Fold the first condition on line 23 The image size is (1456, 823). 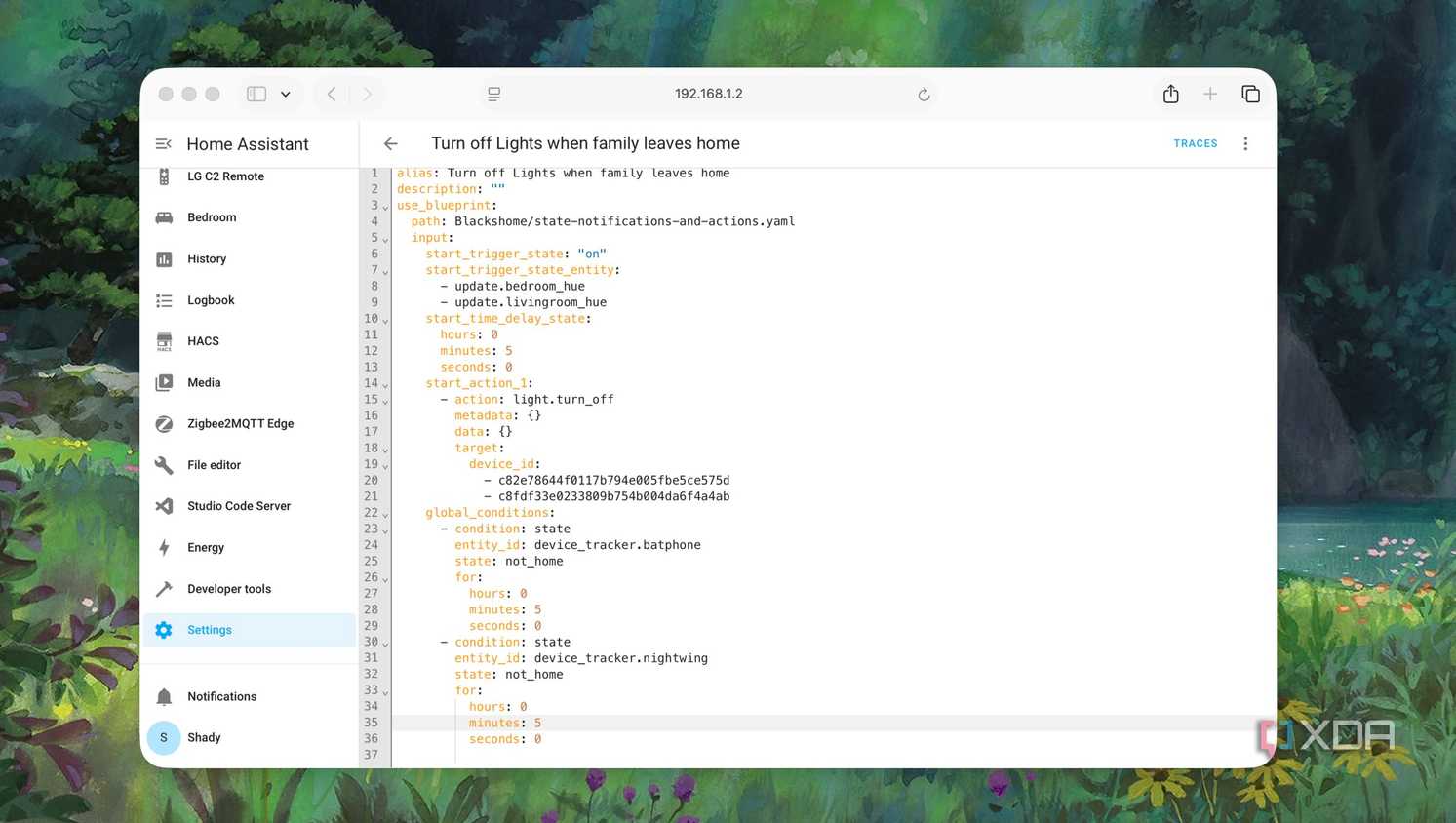coord(385,530)
